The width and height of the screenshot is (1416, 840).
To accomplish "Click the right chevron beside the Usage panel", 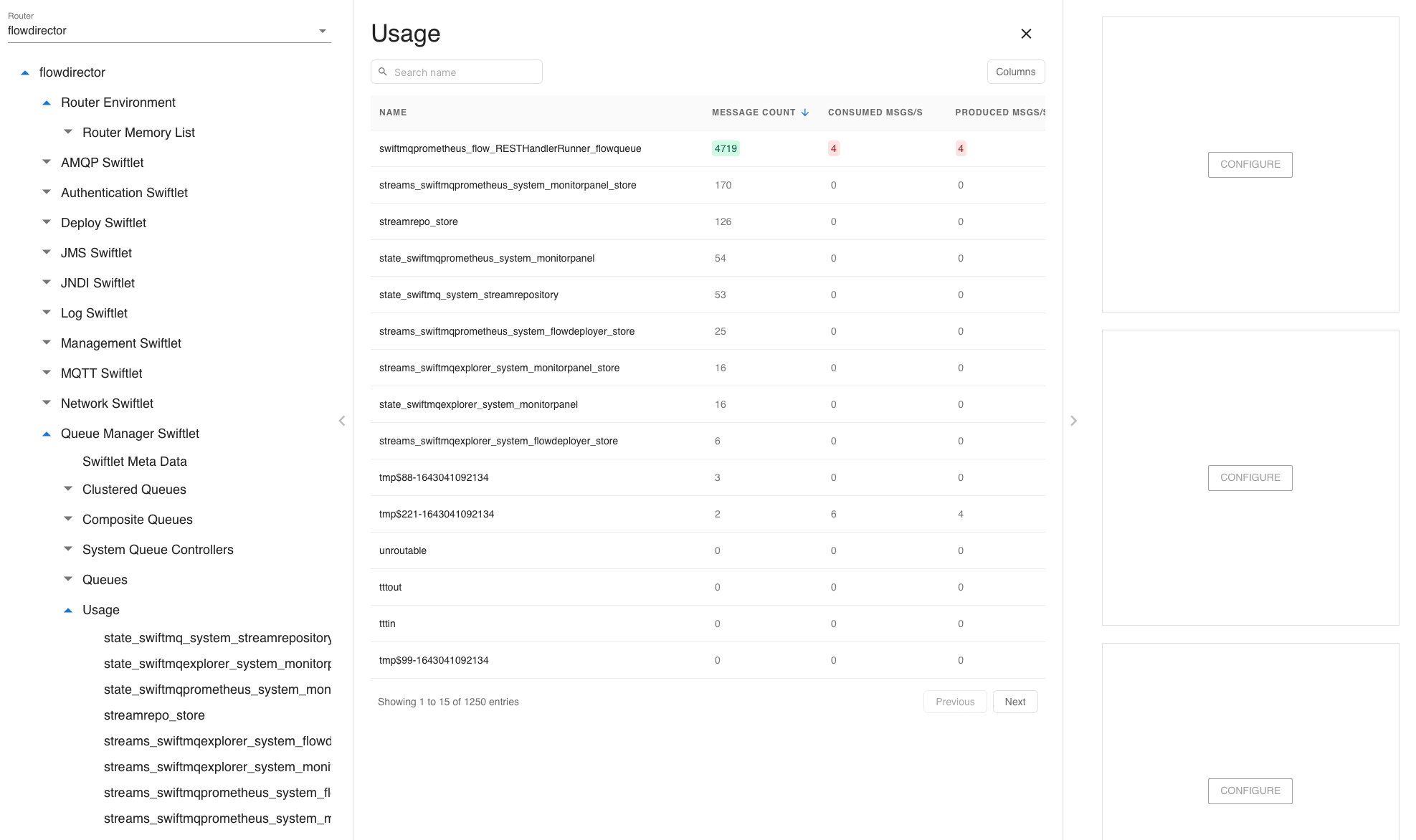I will (1073, 421).
